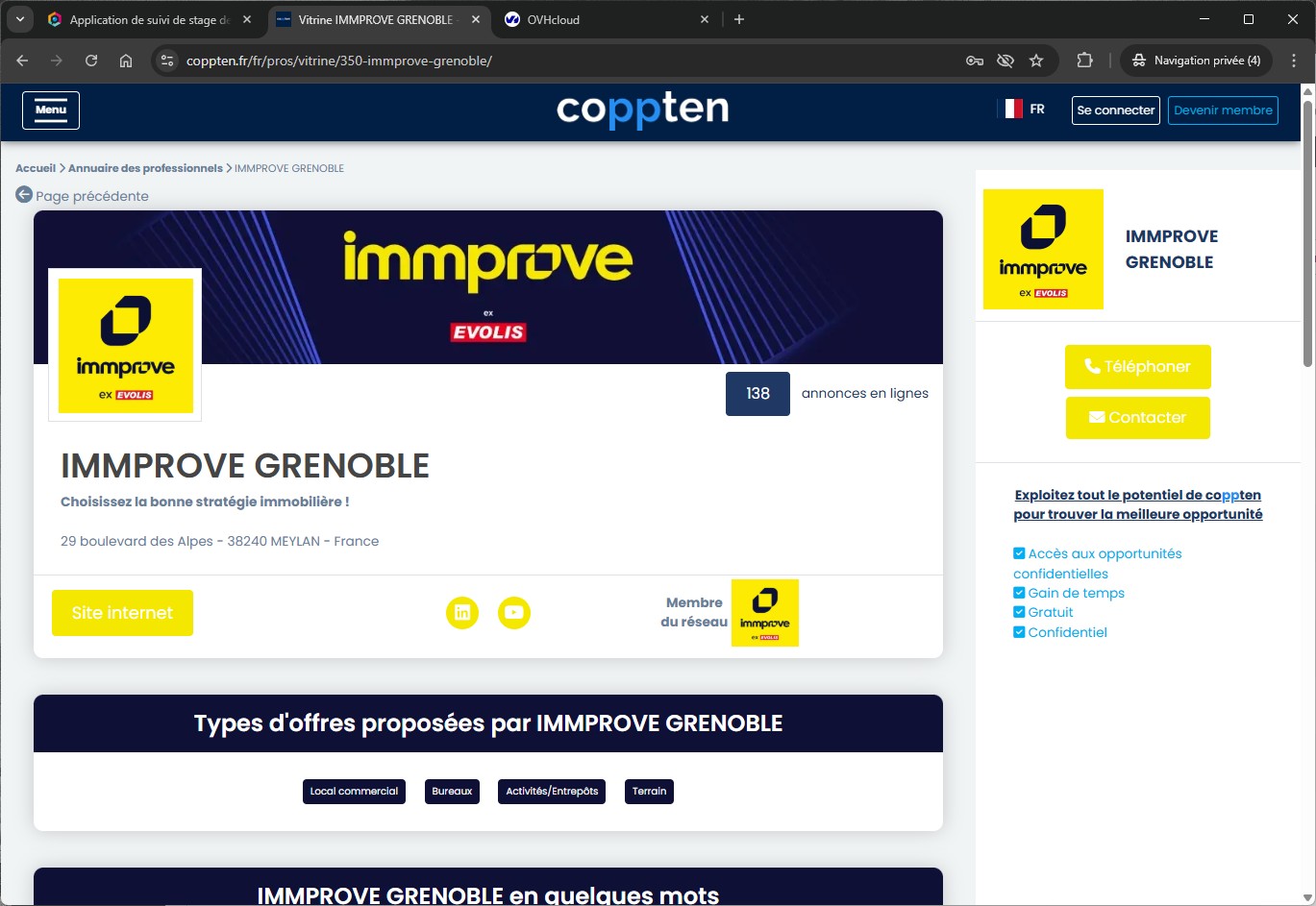The width and height of the screenshot is (1316, 906).
Task: Open the coppten Menu button
Action: (51, 110)
